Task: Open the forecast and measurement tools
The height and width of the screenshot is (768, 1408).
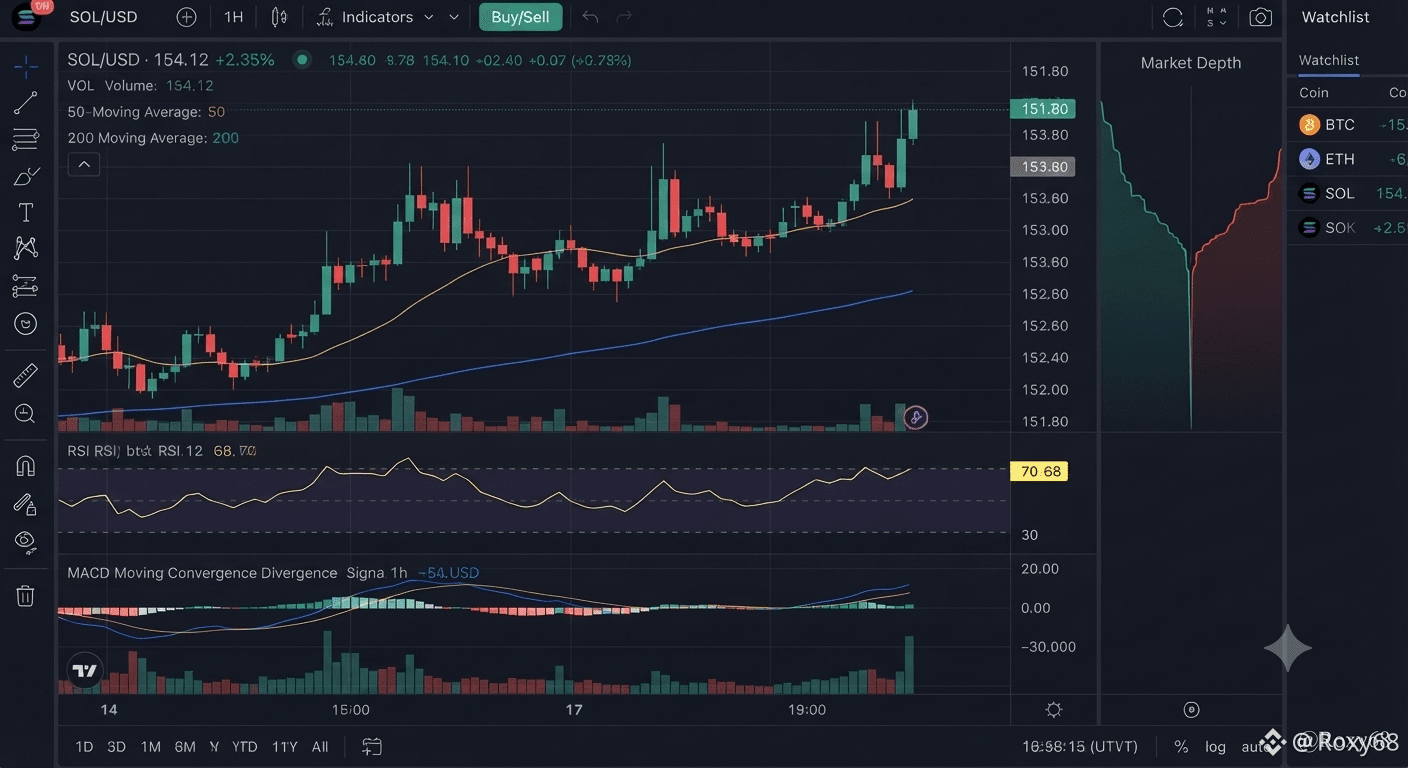Action: [x=26, y=286]
